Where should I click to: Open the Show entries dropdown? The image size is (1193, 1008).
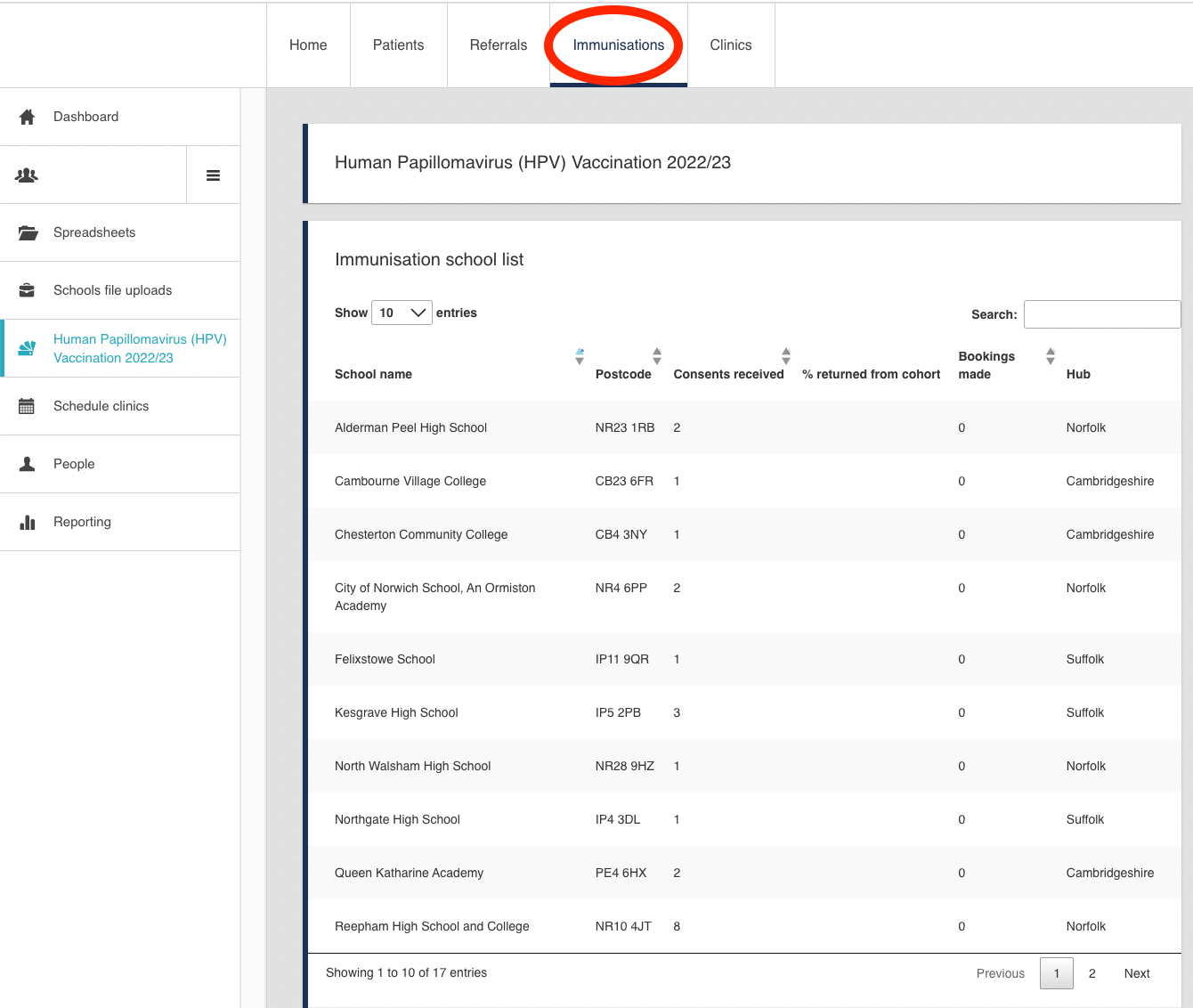pyautogui.click(x=402, y=313)
